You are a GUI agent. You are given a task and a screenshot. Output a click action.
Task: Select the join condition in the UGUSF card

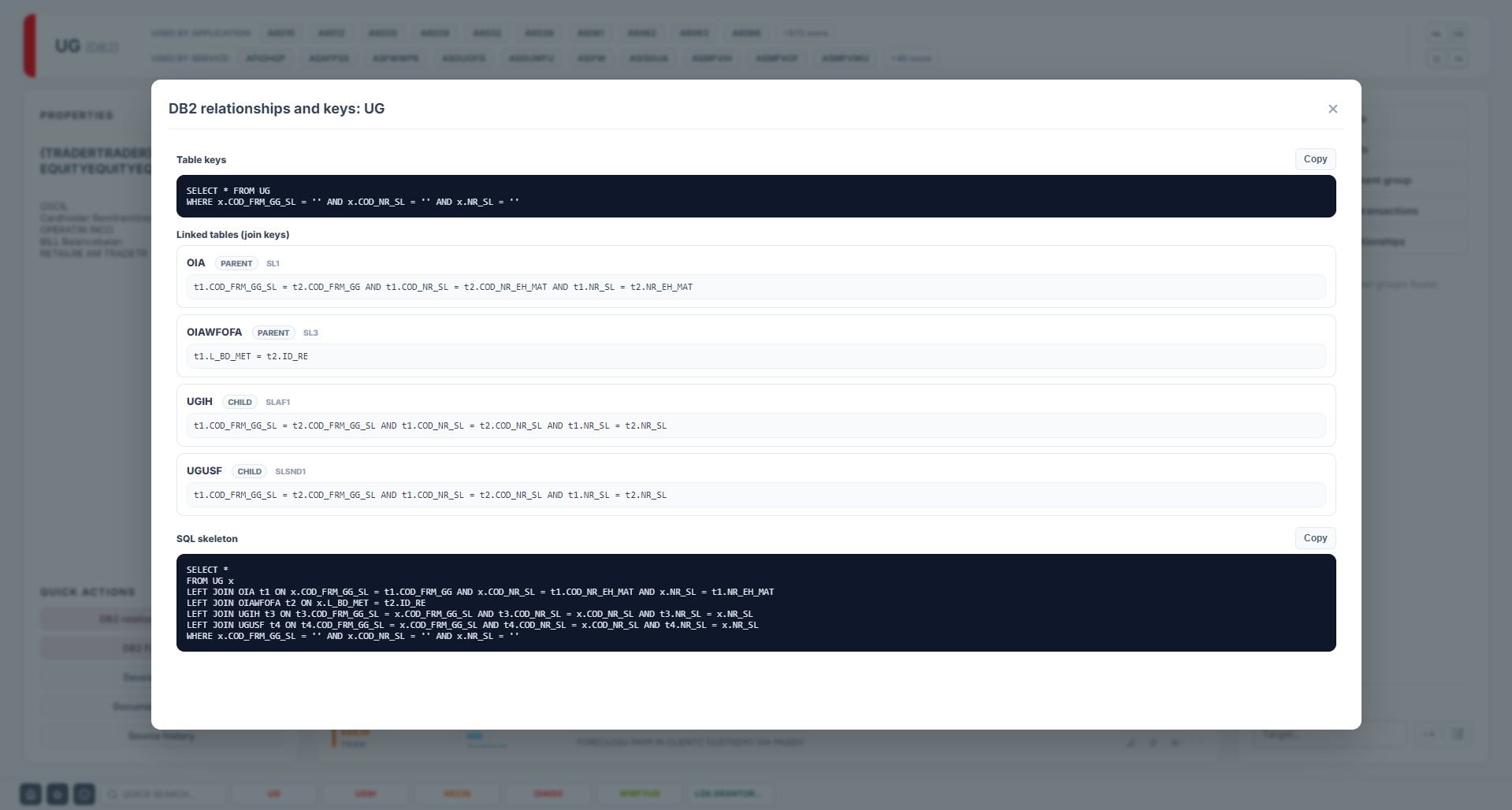pos(430,495)
